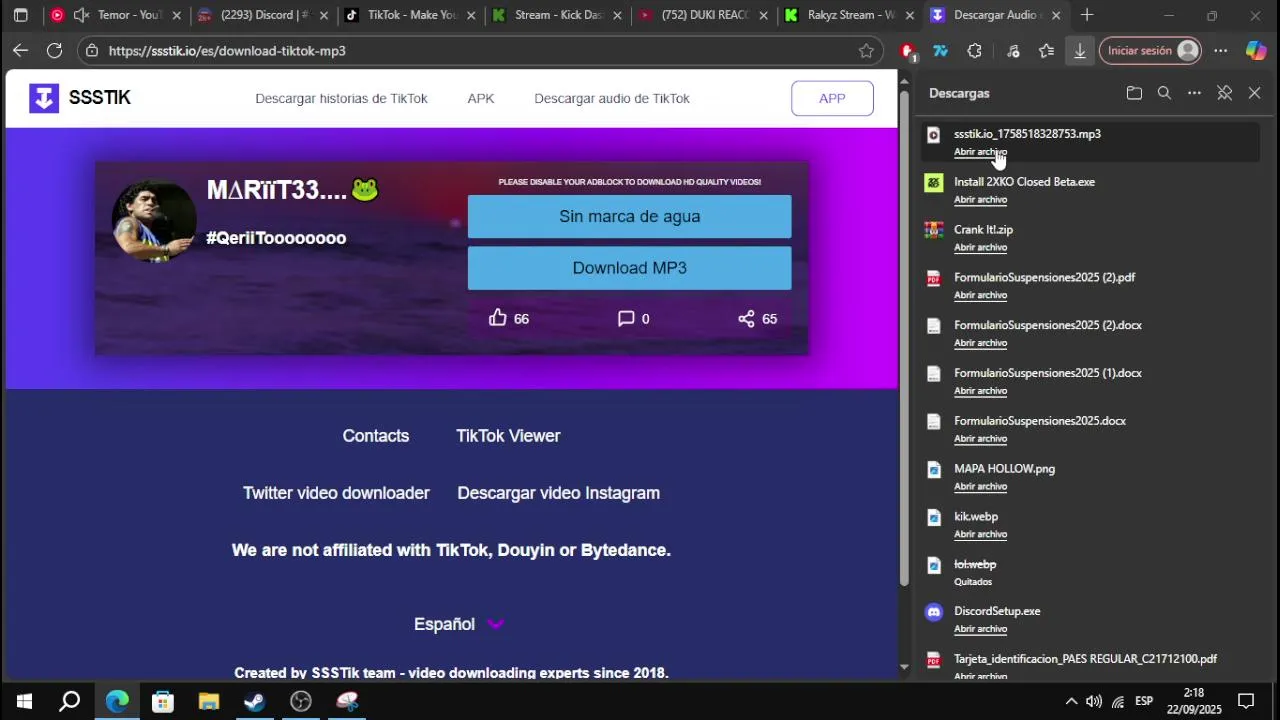Screen dimensions: 1280x720
Task: Open more options in Descargas panel
Action: point(1194,93)
